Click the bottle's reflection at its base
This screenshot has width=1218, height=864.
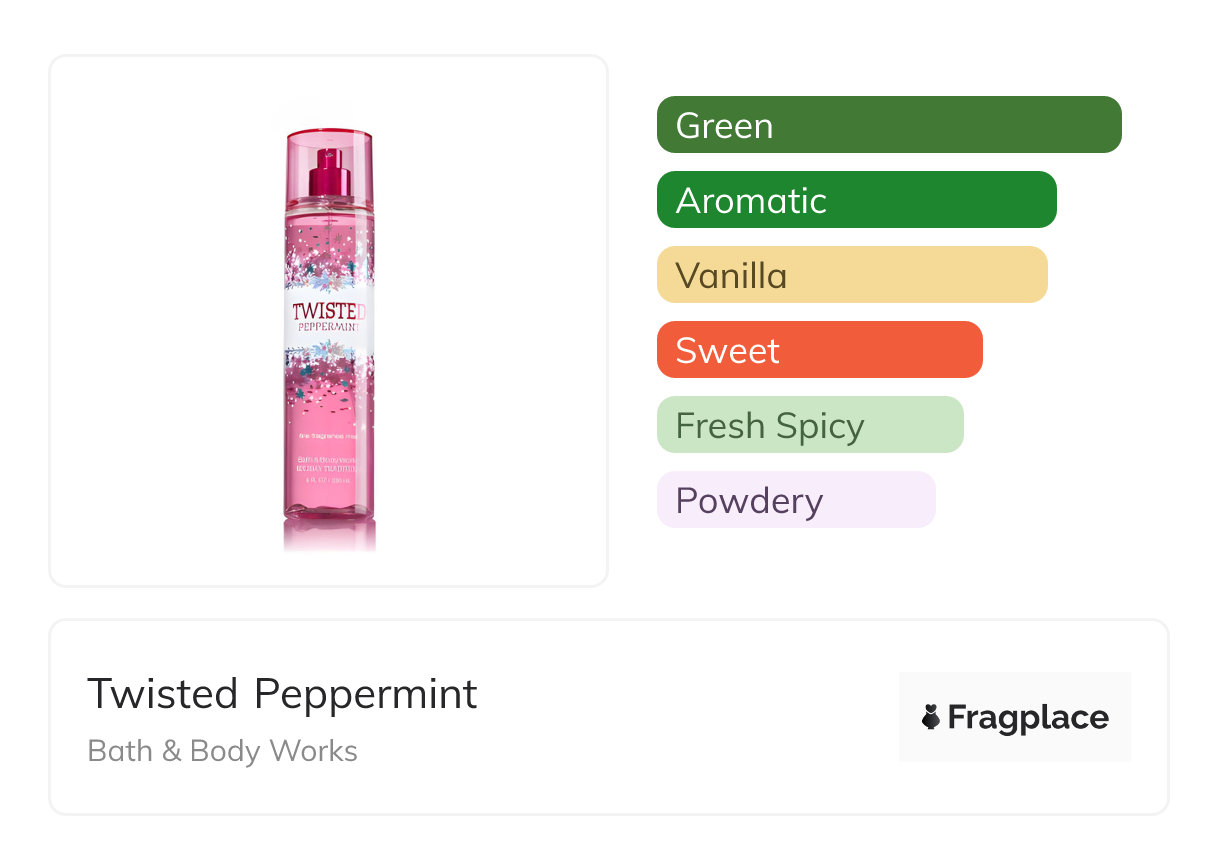tap(329, 537)
